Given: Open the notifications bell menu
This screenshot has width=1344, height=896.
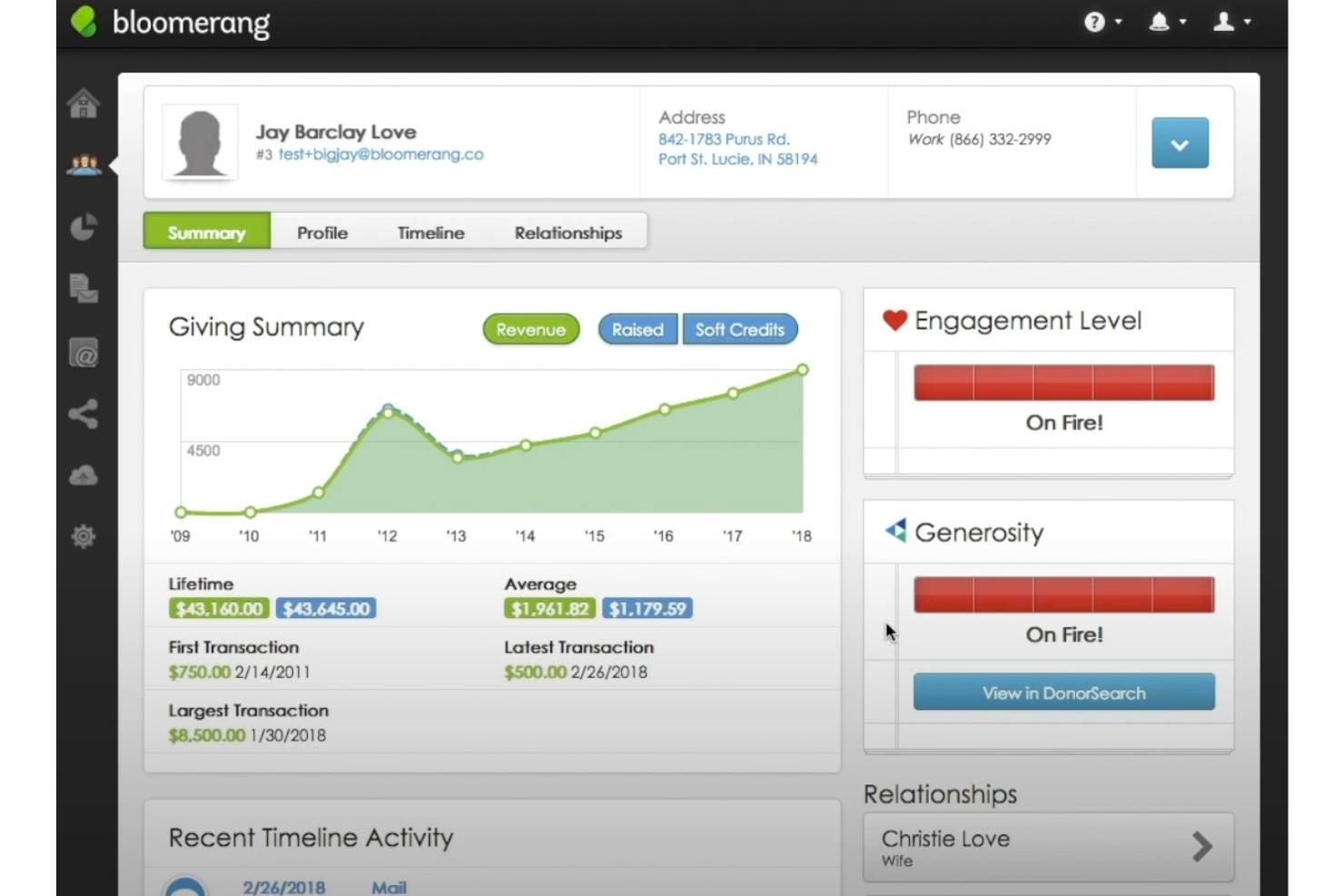Looking at the screenshot, I should (1167, 22).
